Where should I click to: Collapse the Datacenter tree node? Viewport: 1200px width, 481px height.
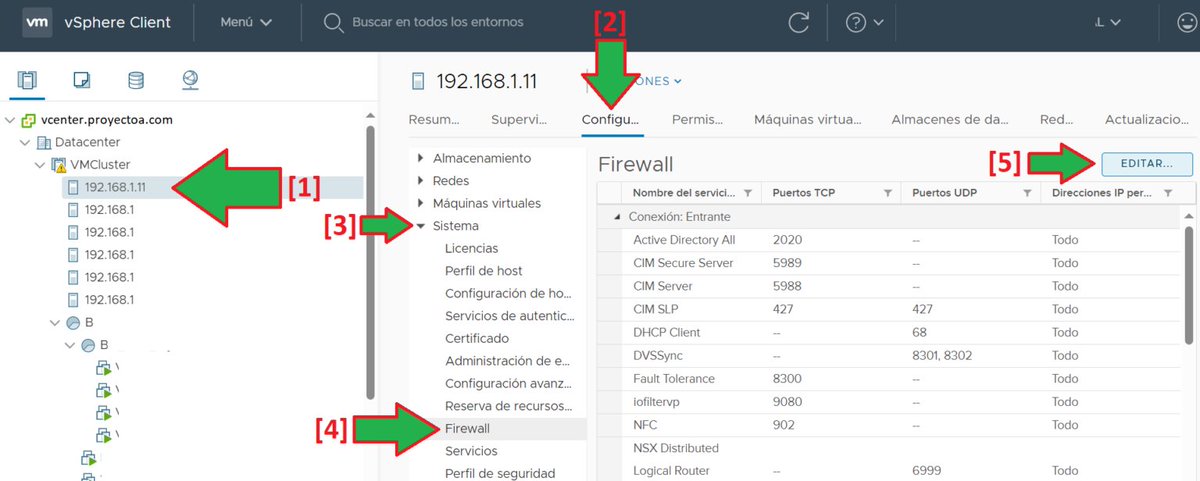pos(25,142)
